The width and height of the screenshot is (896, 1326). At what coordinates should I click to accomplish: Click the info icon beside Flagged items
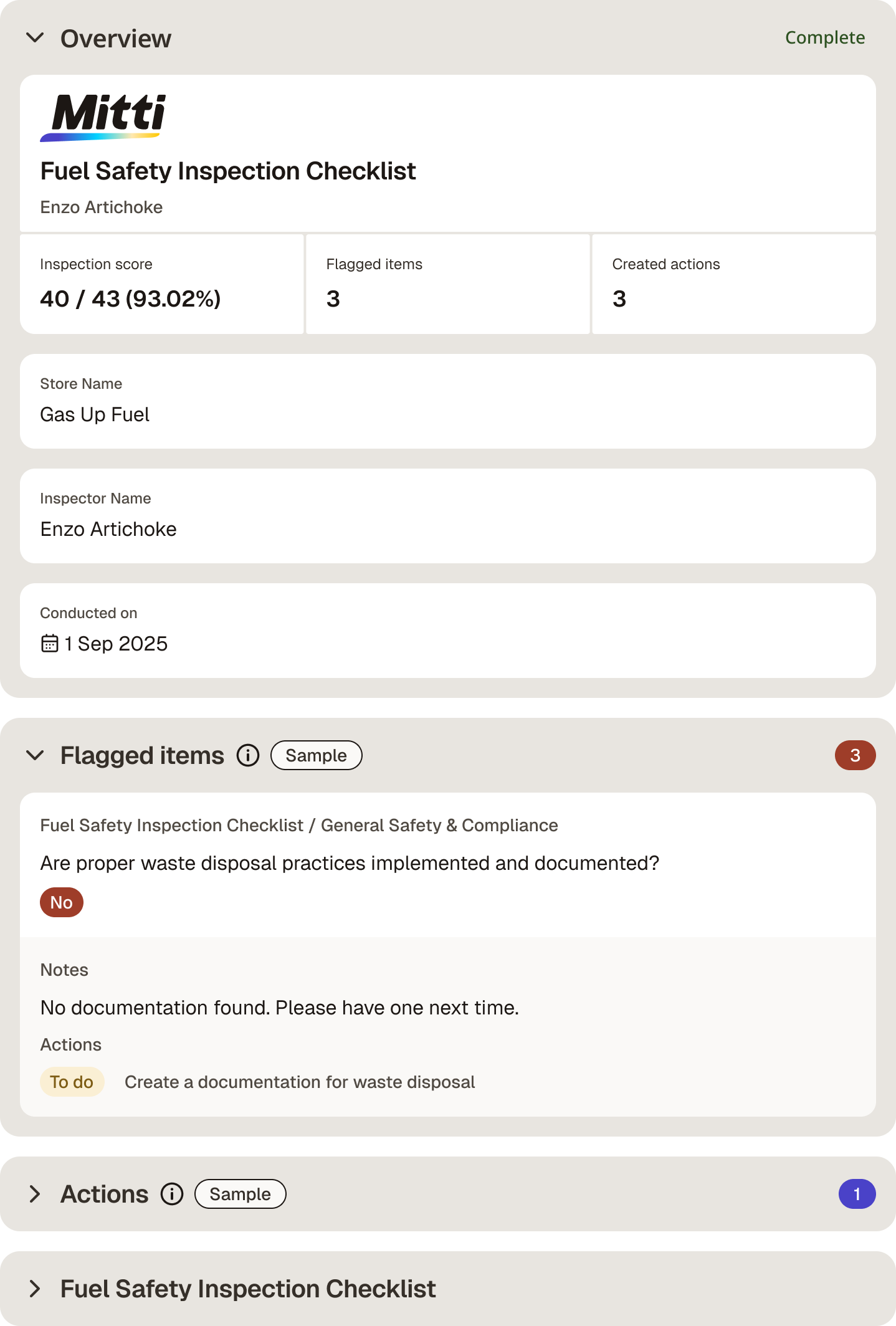(x=248, y=755)
